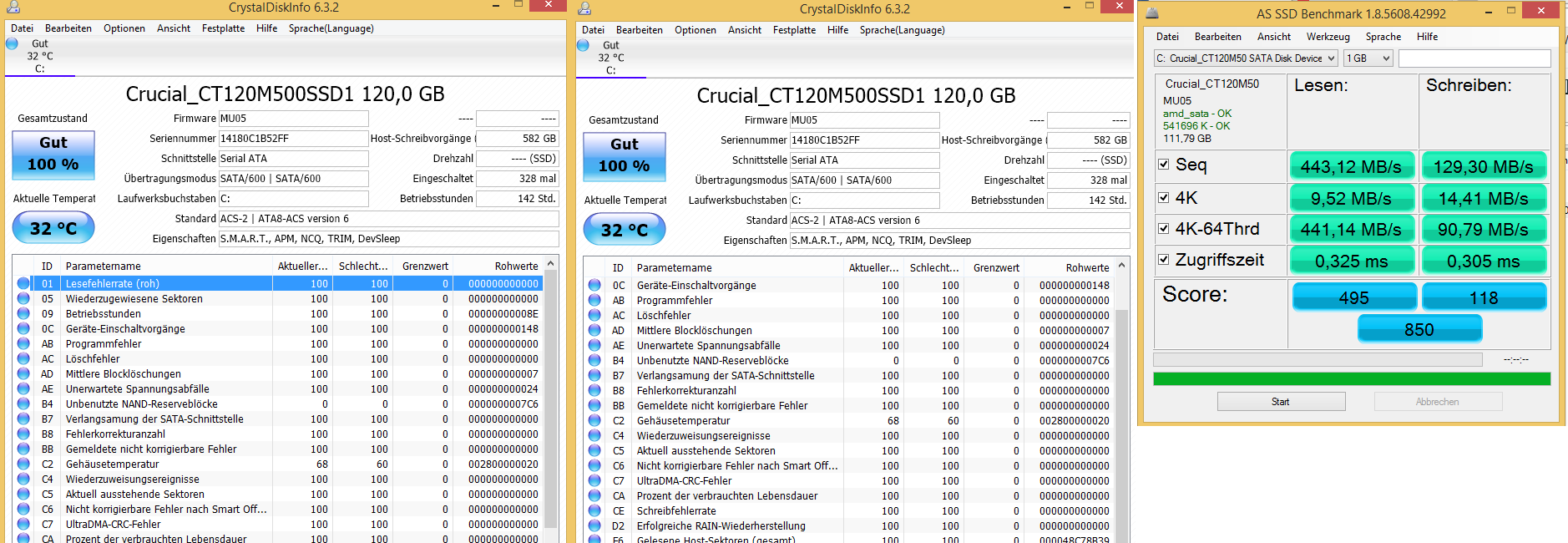Click status orb of Geräte-Einschaltvorgänge in right window
This screenshot has height=543, width=1568.
(x=594, y=285)
